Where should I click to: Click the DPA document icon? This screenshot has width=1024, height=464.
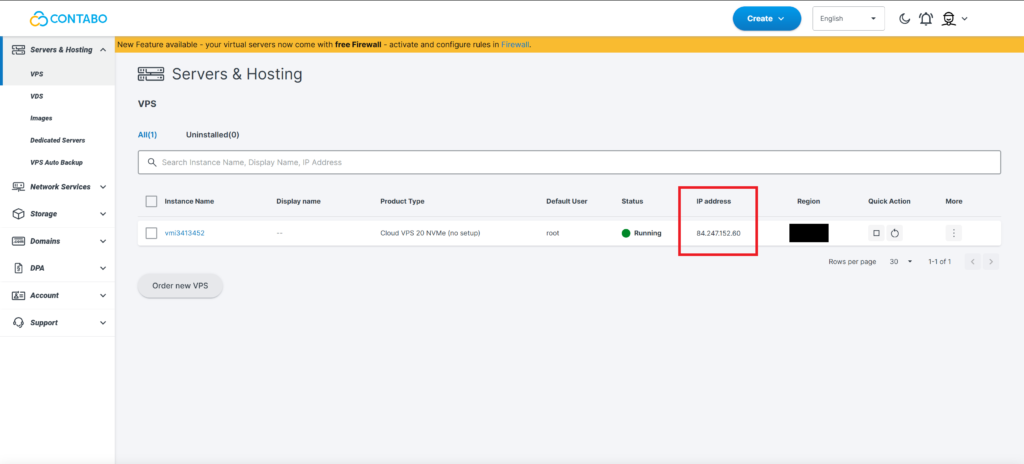18,268
